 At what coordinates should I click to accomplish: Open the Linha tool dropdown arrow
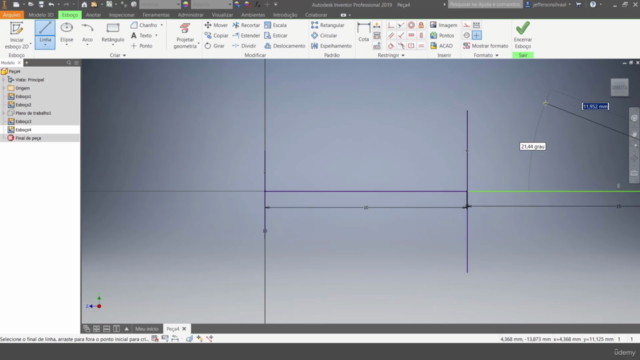(45, 45)
